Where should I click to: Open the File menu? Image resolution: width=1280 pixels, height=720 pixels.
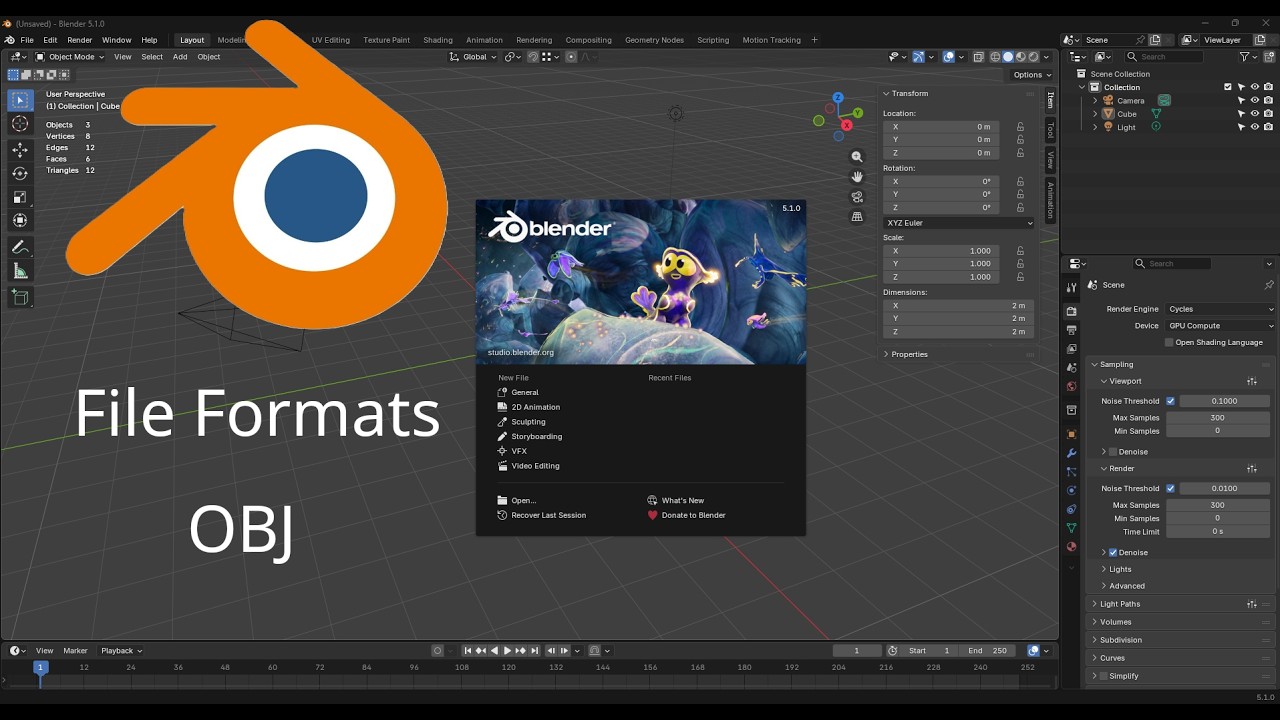[27, 40]
